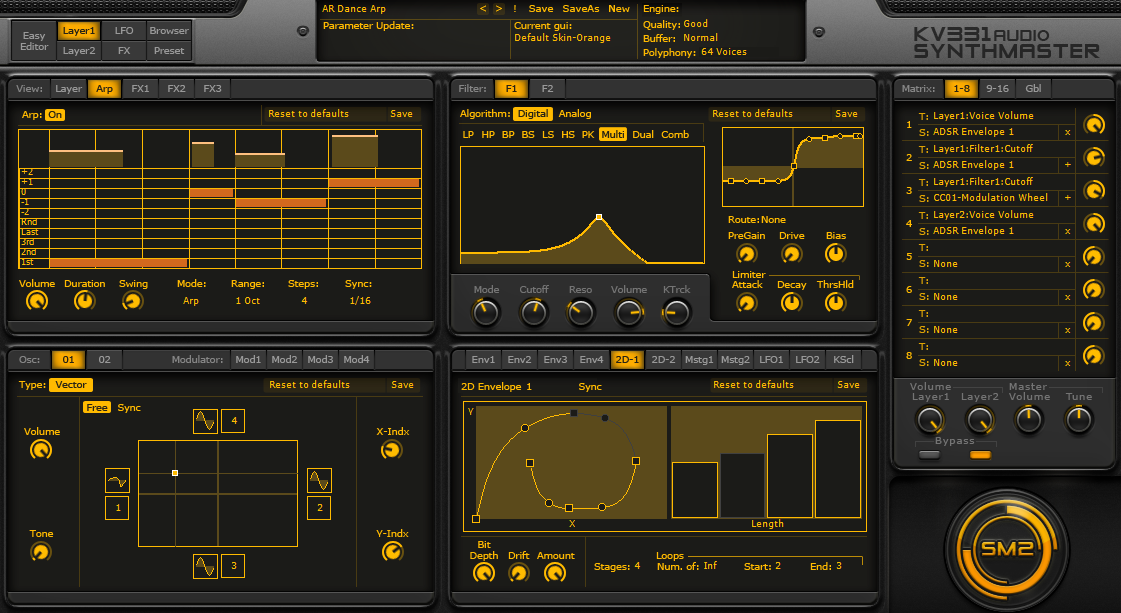Toggle the Layer2 bypass button
Screen dimensions: 1121x613
980,455
